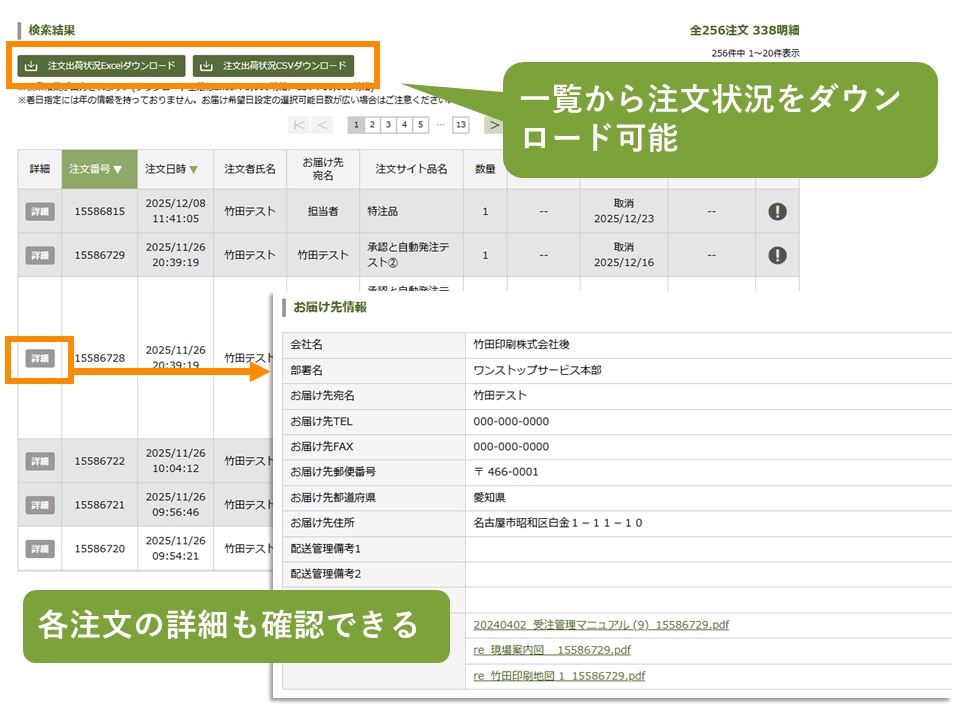This screenshot has width=960, height=720.
Task: Open 詳細 for order 15586721
Action: coord(40,505)
